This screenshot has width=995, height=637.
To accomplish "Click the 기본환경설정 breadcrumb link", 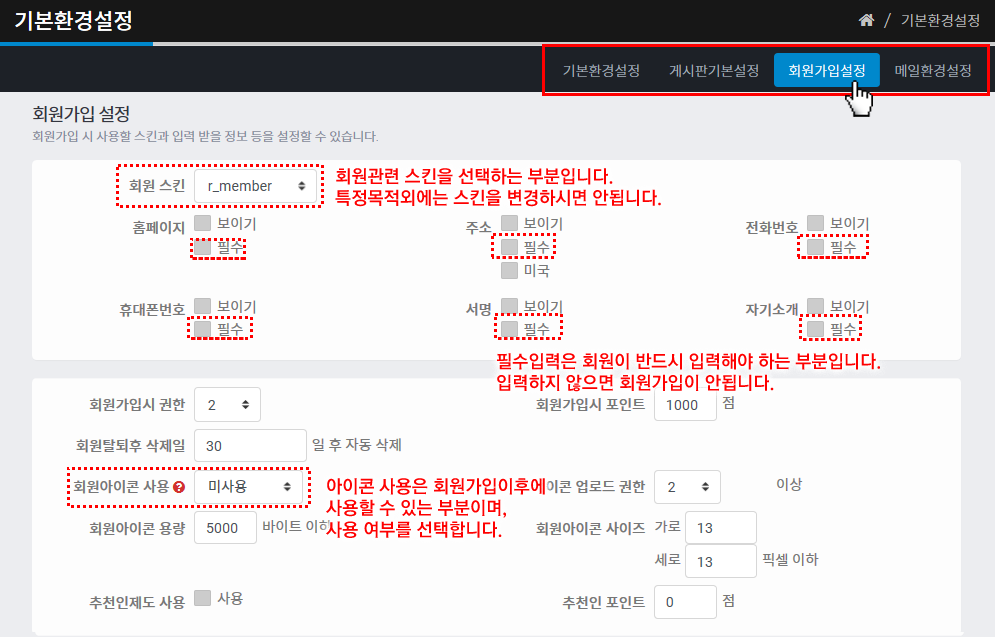I will point(941,20).
